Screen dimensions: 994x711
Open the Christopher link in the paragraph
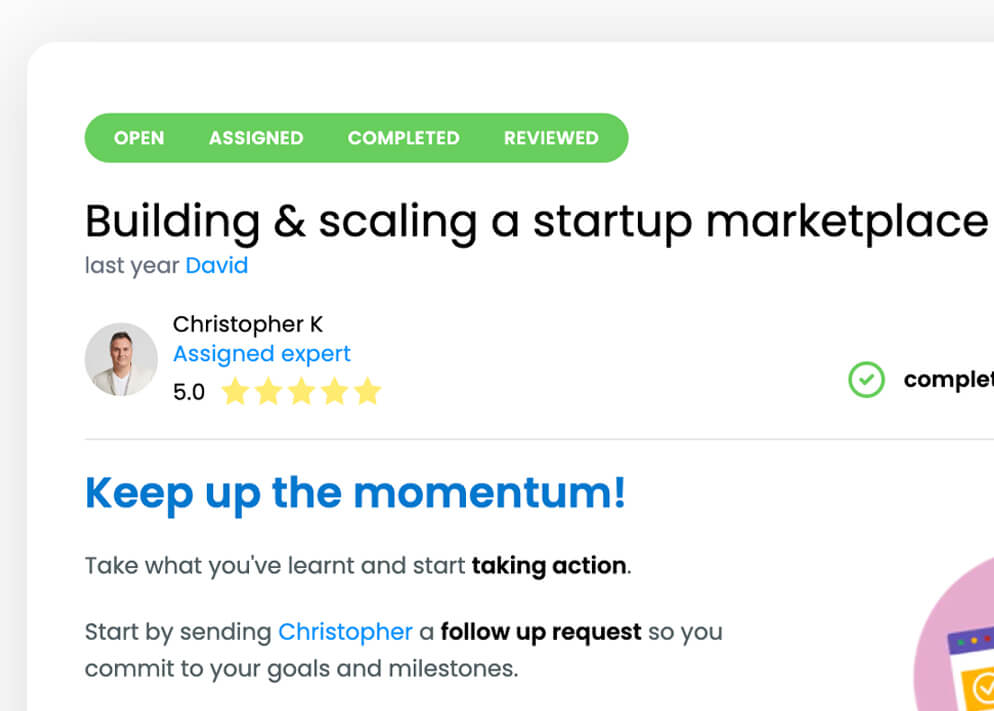click(x=345, y=632)
